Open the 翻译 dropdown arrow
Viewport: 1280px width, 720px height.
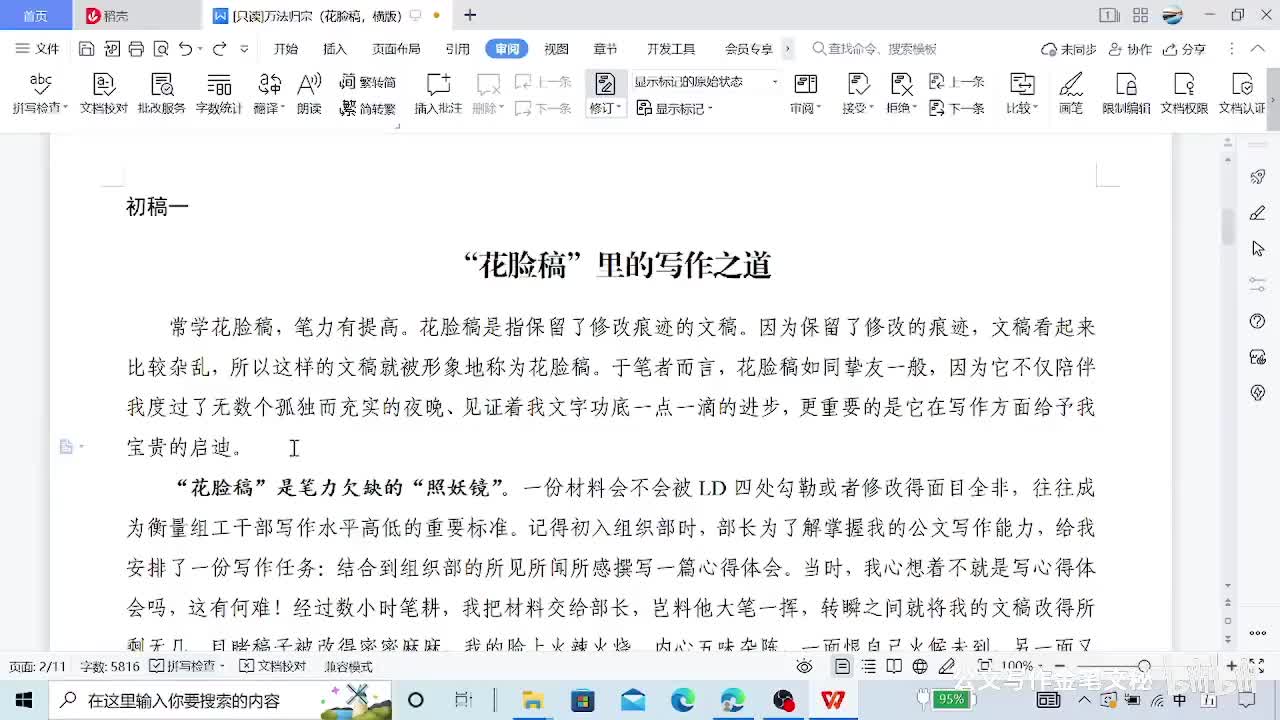[x=283, y=109]
